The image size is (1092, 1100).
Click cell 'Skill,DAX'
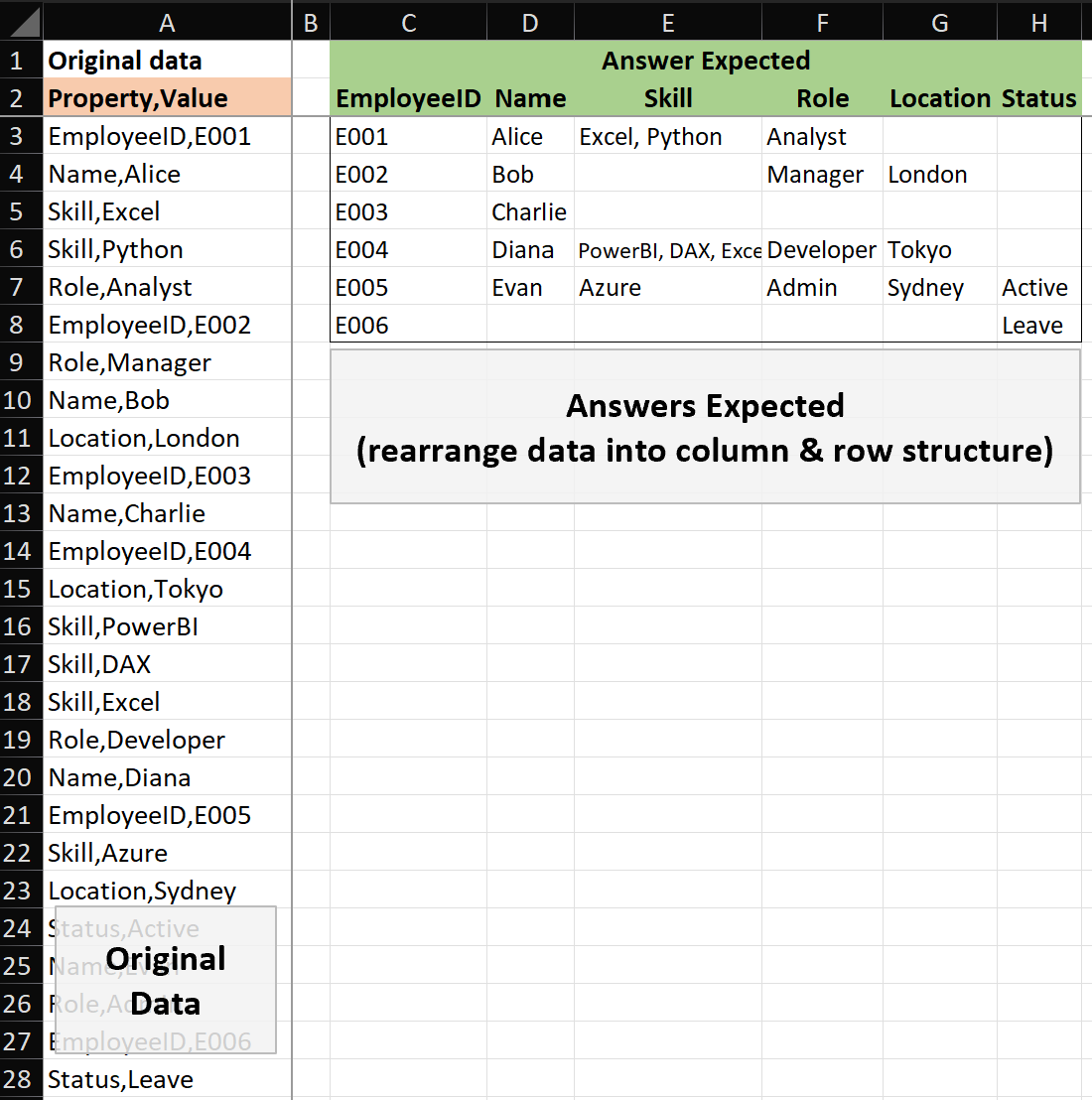167,664
